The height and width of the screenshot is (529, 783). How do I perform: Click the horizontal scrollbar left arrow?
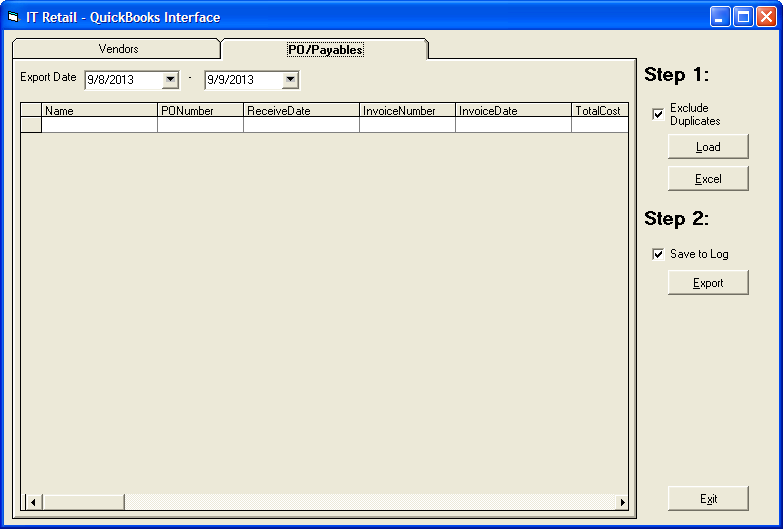[33, 502]
